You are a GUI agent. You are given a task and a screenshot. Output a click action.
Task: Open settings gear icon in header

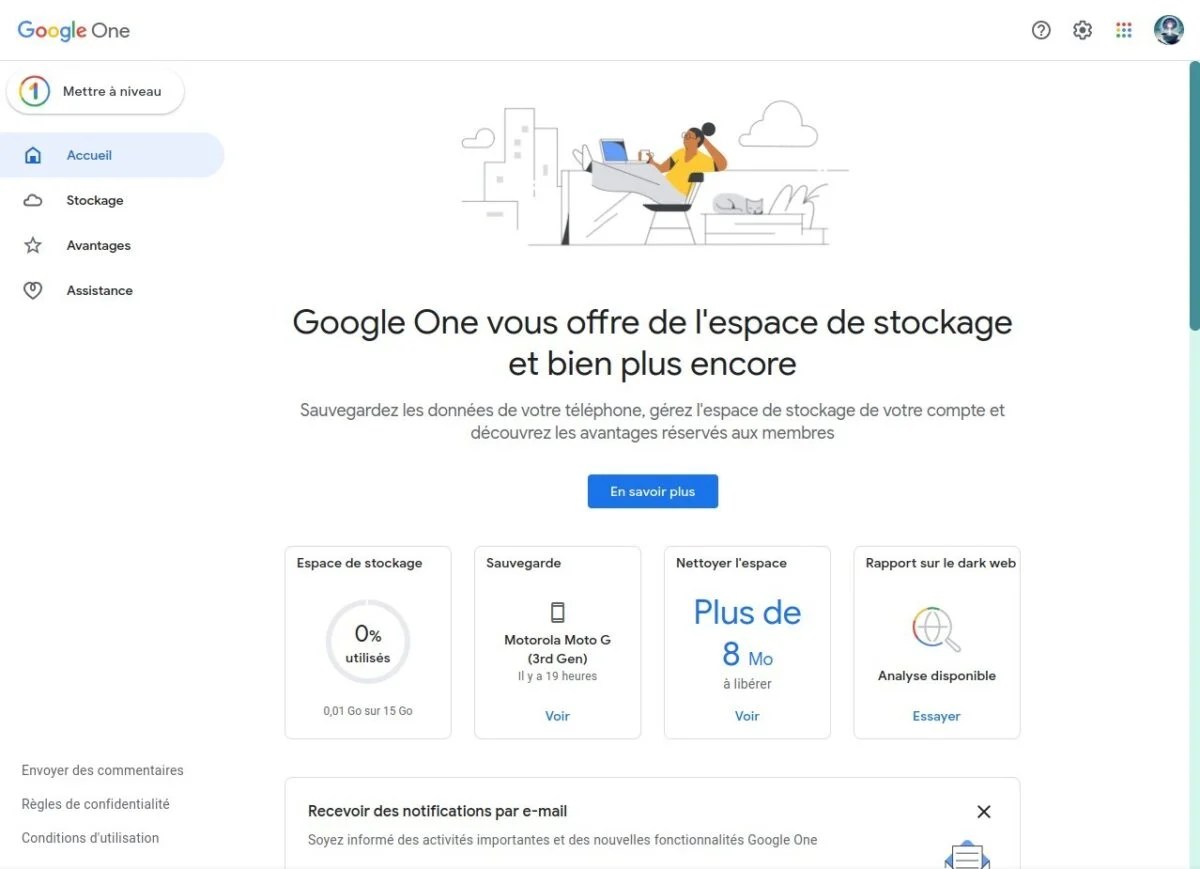click(1082, 30)
